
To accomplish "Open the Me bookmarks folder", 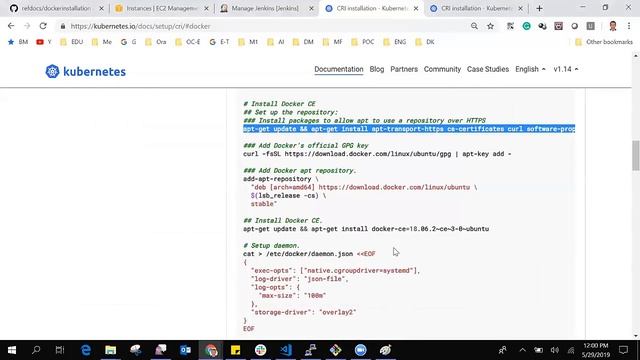I will pos(102,42).
